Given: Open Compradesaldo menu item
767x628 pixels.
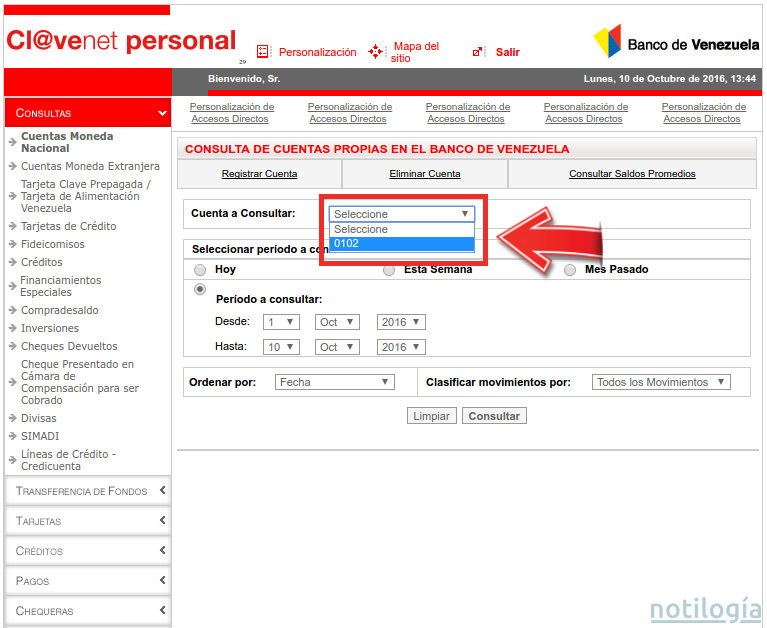Looking at the screenshot, I should 60,310.
